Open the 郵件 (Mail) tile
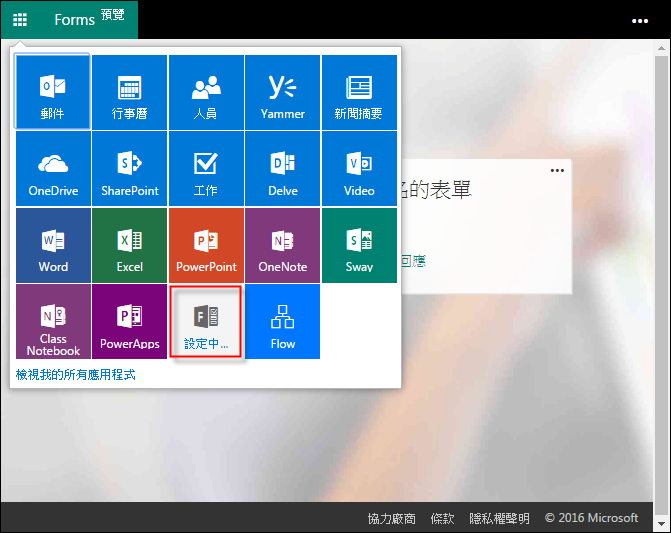 click(53, 92)
